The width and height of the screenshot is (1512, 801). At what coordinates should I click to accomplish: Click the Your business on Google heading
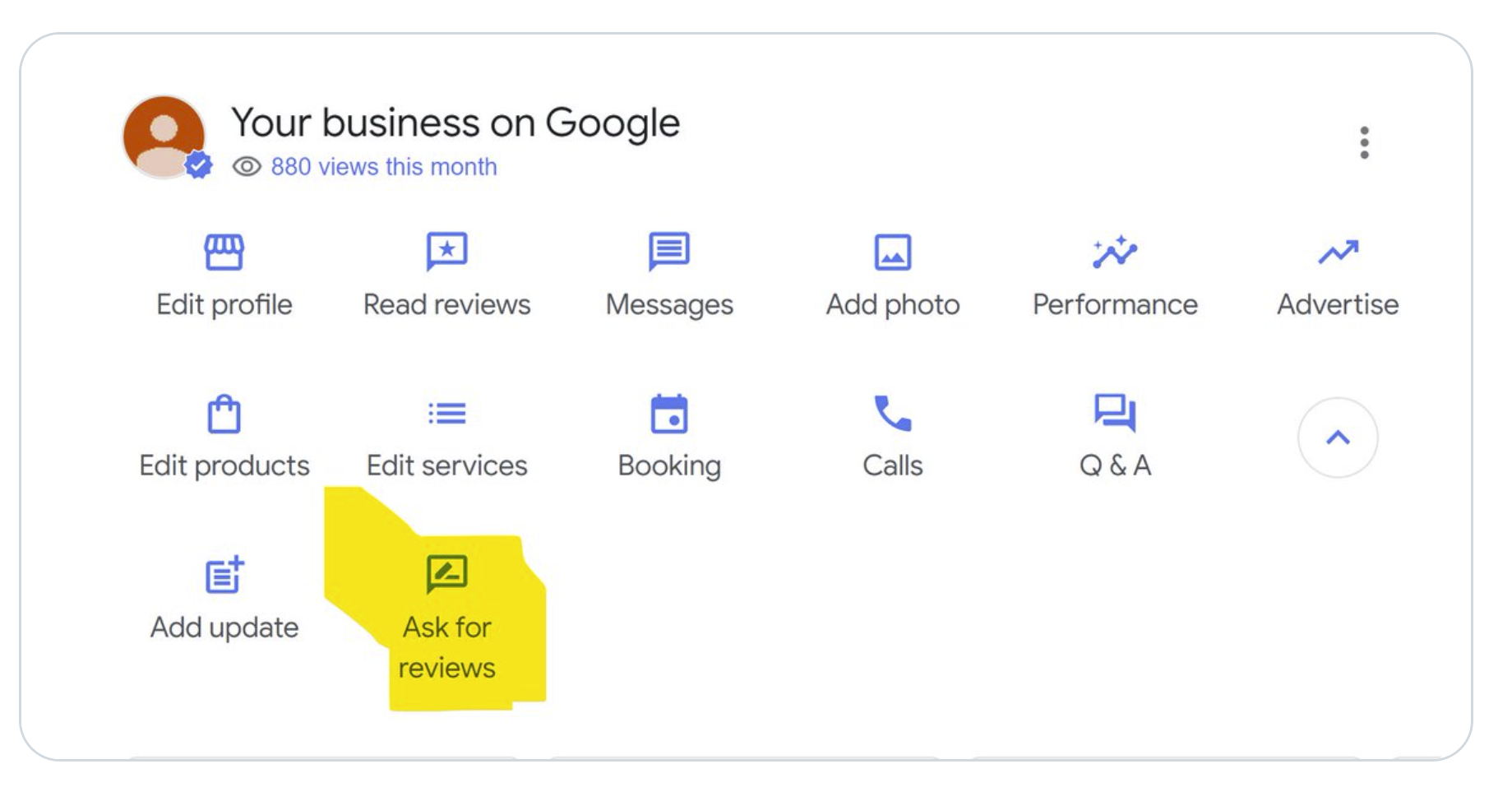point(455,123)
